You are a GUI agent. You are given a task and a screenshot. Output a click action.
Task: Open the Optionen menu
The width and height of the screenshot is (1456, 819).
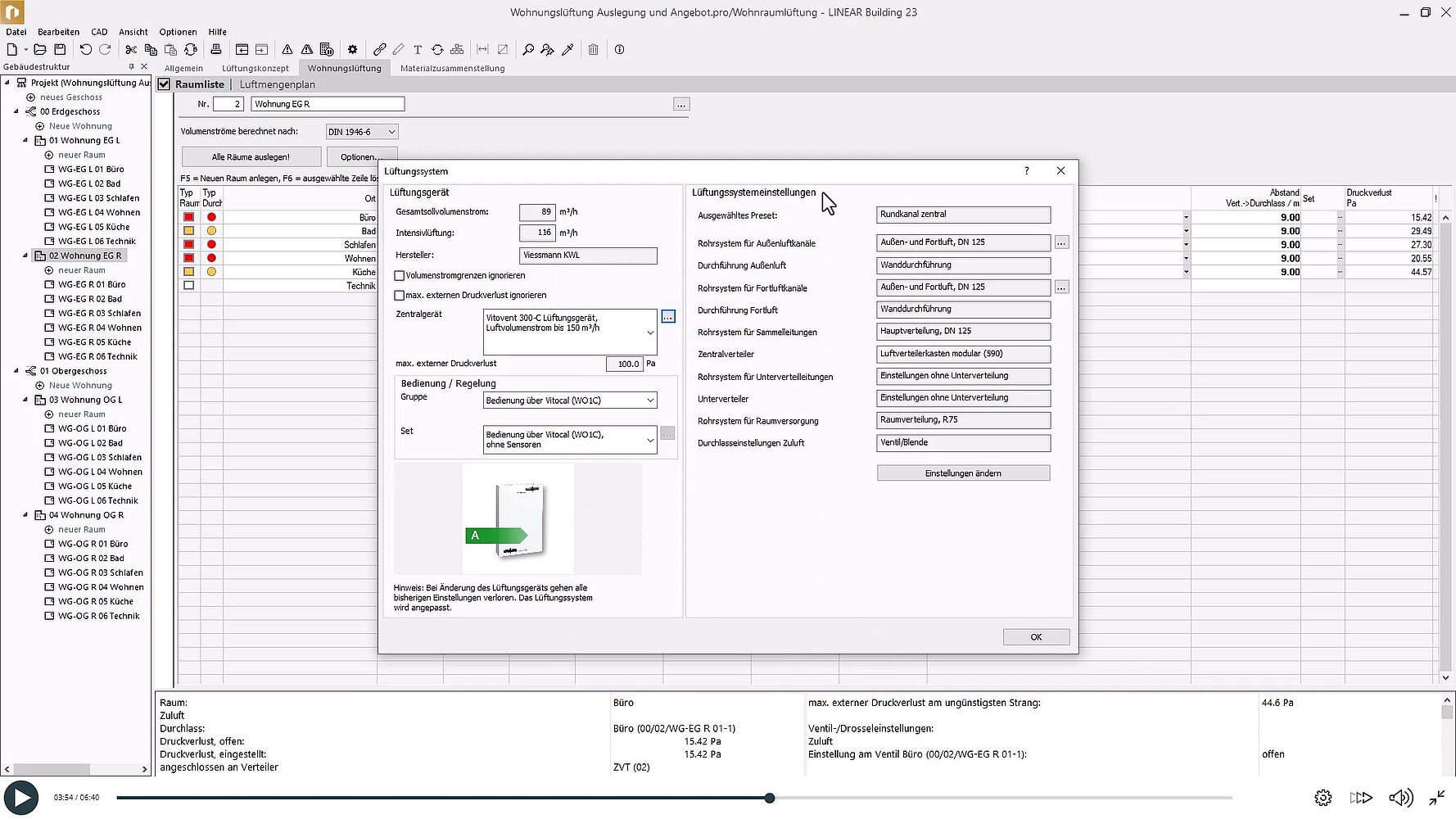178,32
